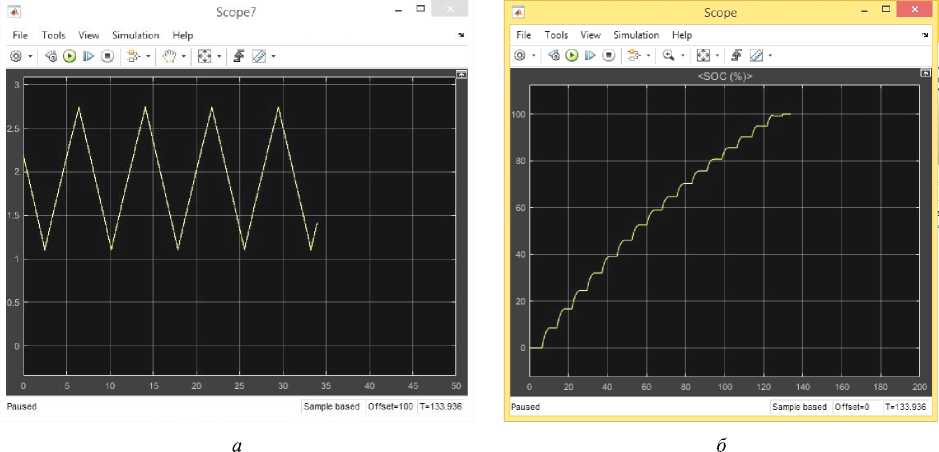Click Step Forward button in Scope7 toolbar
The image size is (939, 452).
coord(88,56)
